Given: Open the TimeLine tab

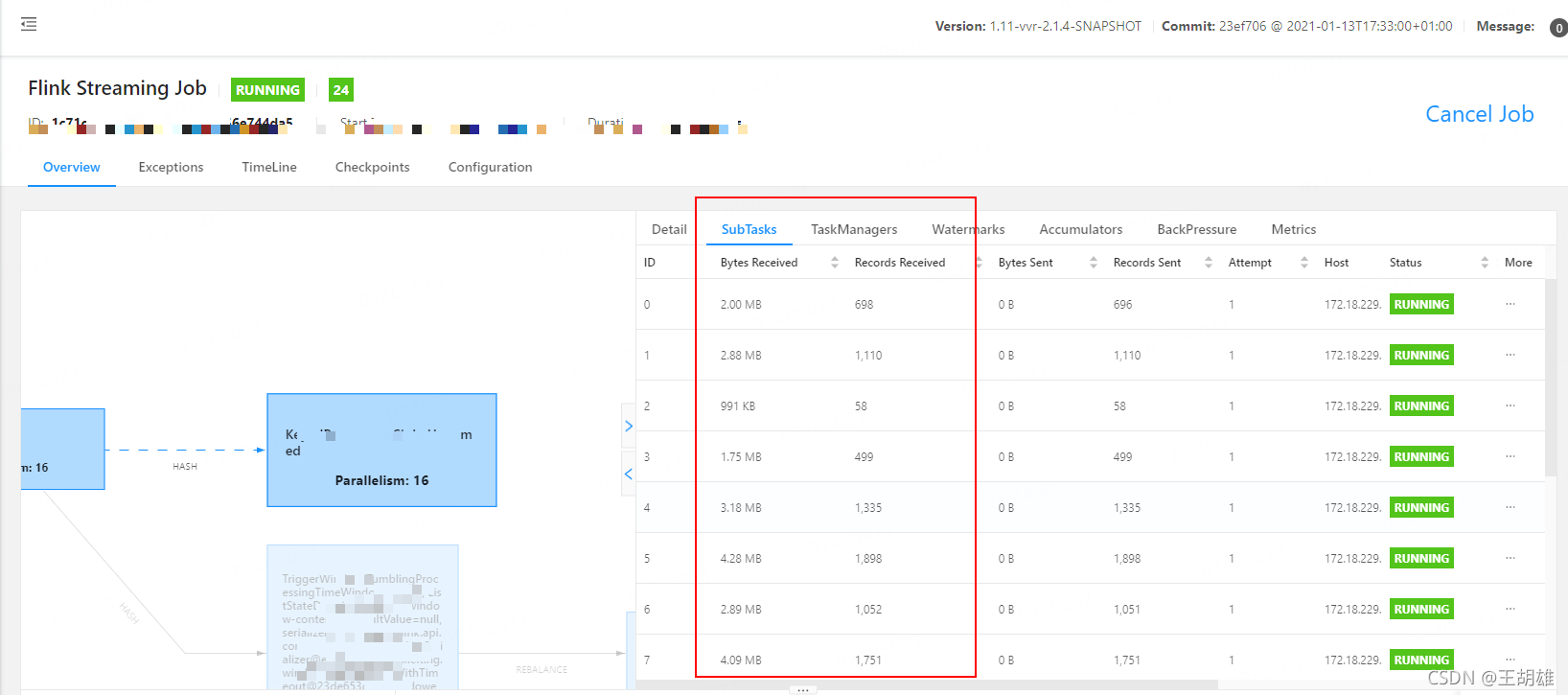Looking at the screenshot, I should (269, 167).
